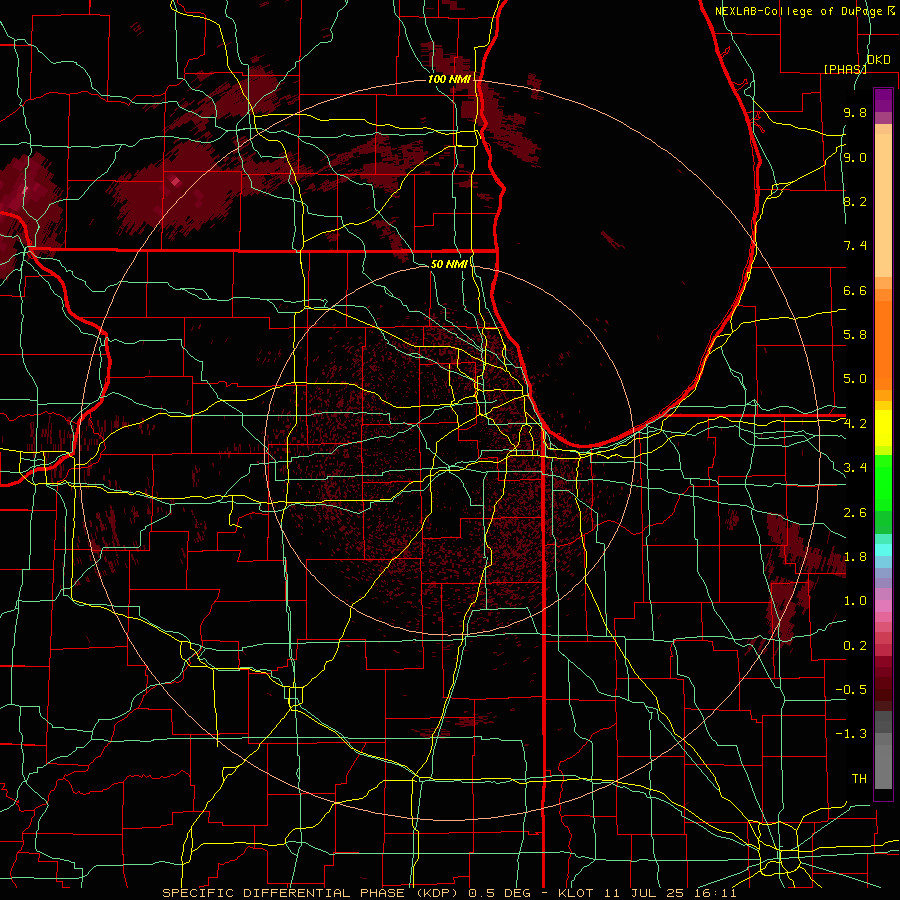900x900 pixels.
Task: Click the 2.6 scale value label
Action: pyautogui.click(x=855, y=513)
